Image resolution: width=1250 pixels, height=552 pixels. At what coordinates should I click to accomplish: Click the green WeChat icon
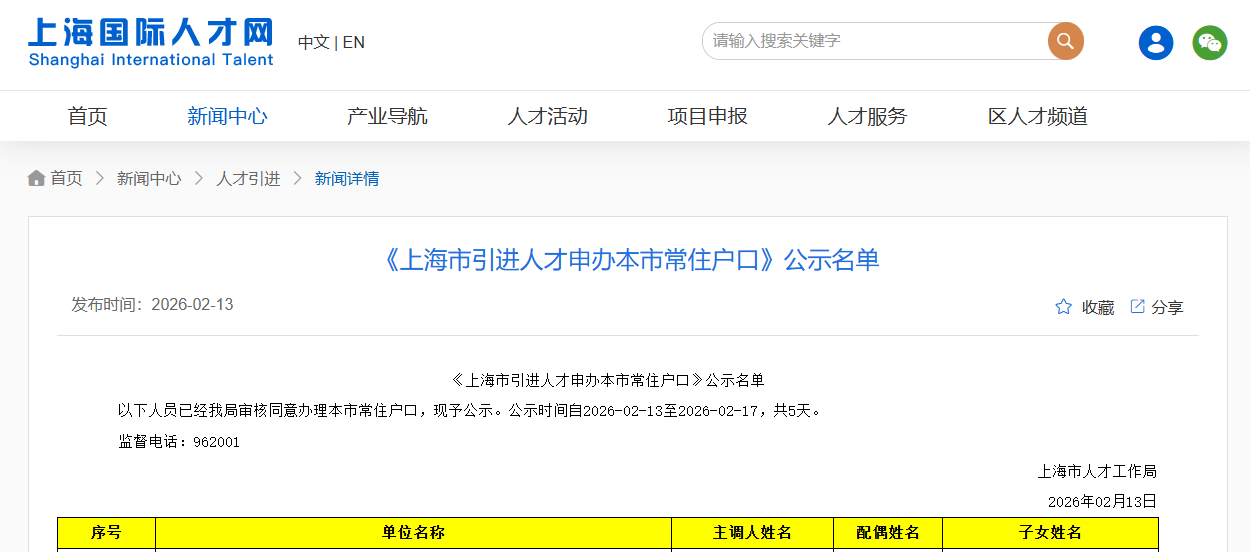1209,42
